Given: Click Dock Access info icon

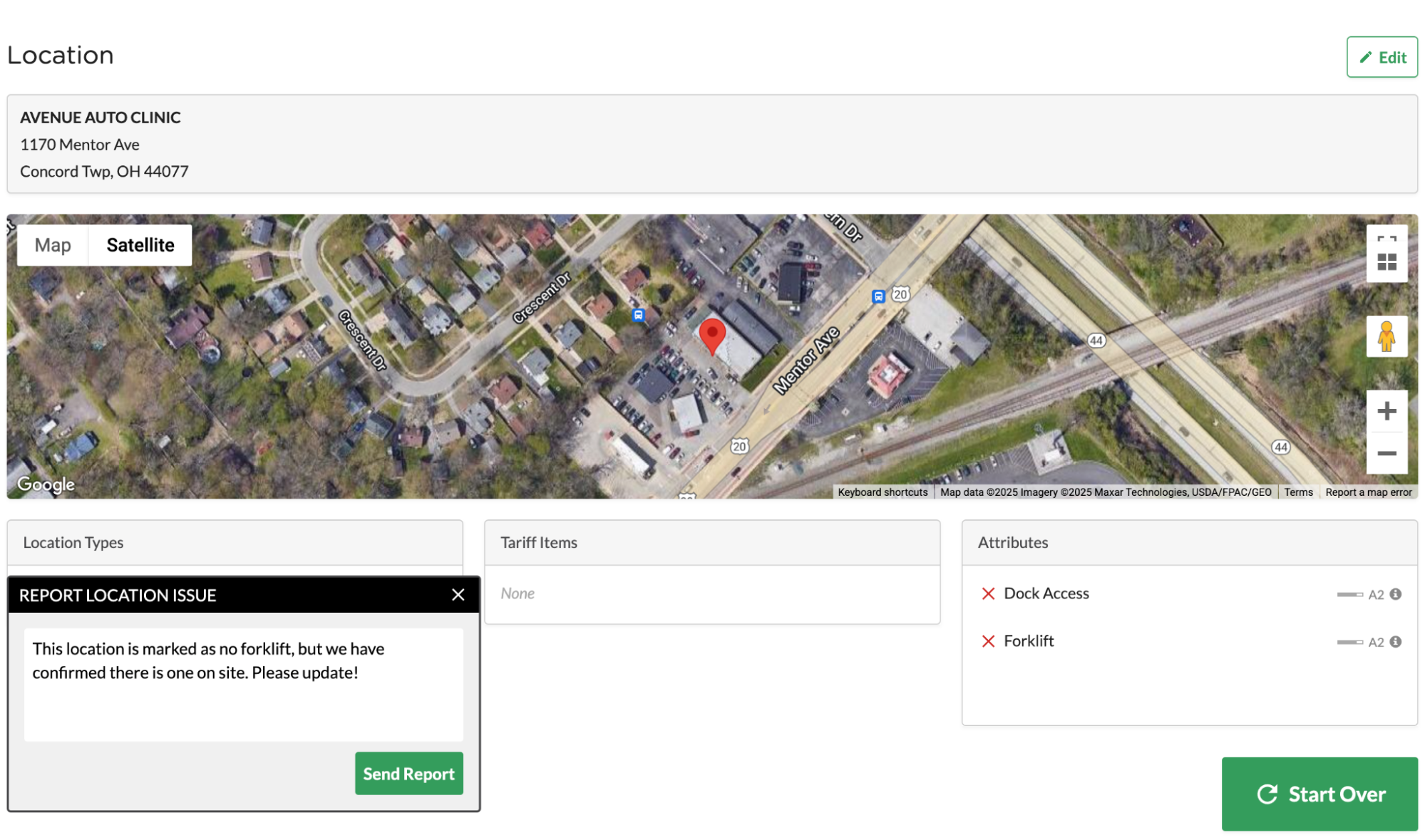Looking at the screenshot, I should click(x=1395, y=594).
